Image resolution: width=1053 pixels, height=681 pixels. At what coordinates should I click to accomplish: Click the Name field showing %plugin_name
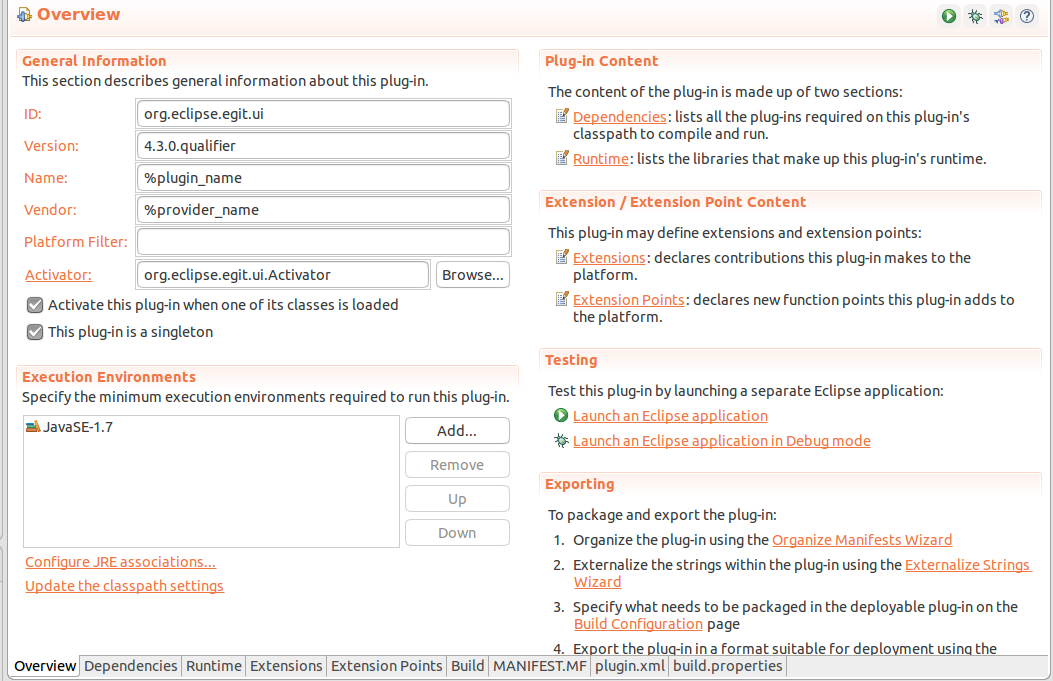323,178
